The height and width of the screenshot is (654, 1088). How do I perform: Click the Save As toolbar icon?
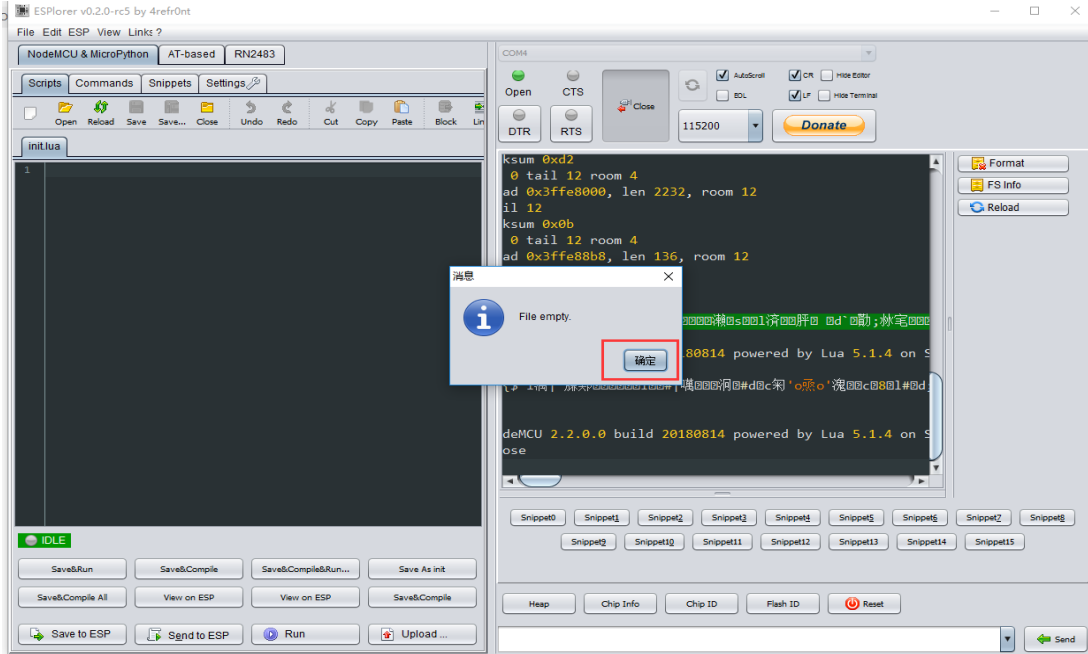tap(171, 112)
